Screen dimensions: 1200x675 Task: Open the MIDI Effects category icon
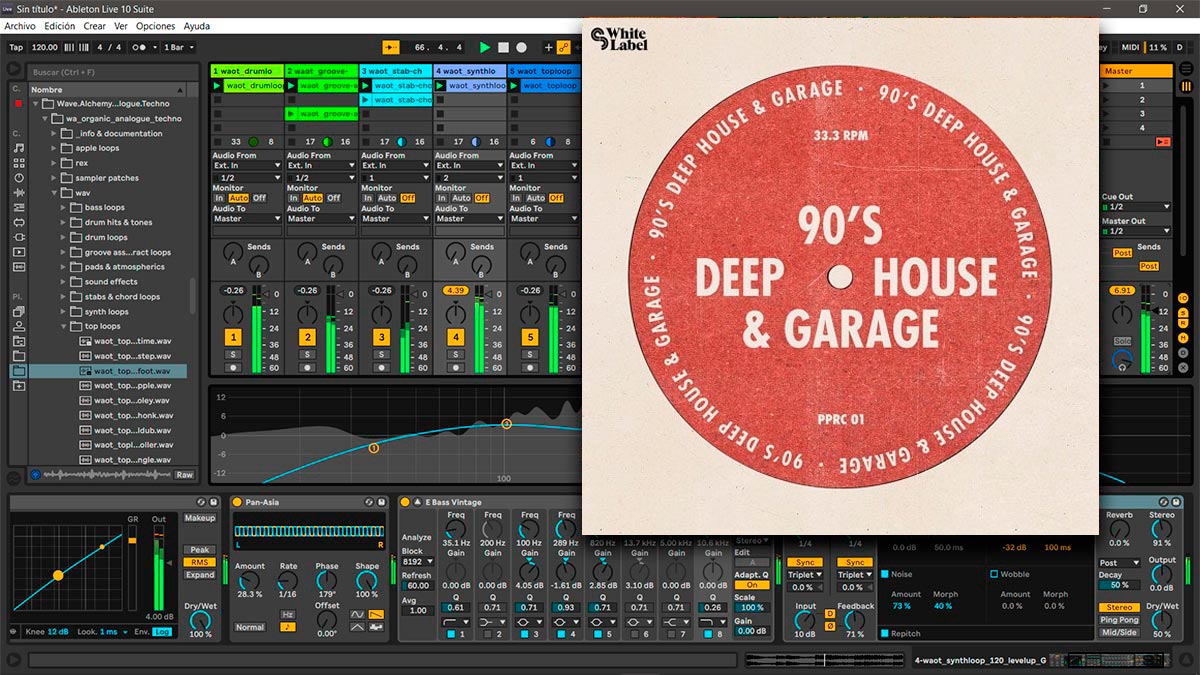pos(18,207)
